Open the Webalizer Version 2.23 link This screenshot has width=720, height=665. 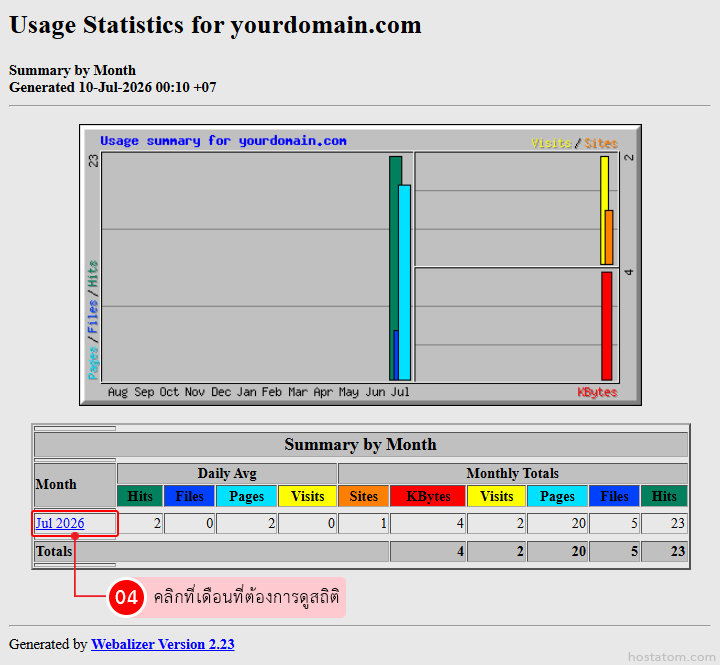point(163,644)
